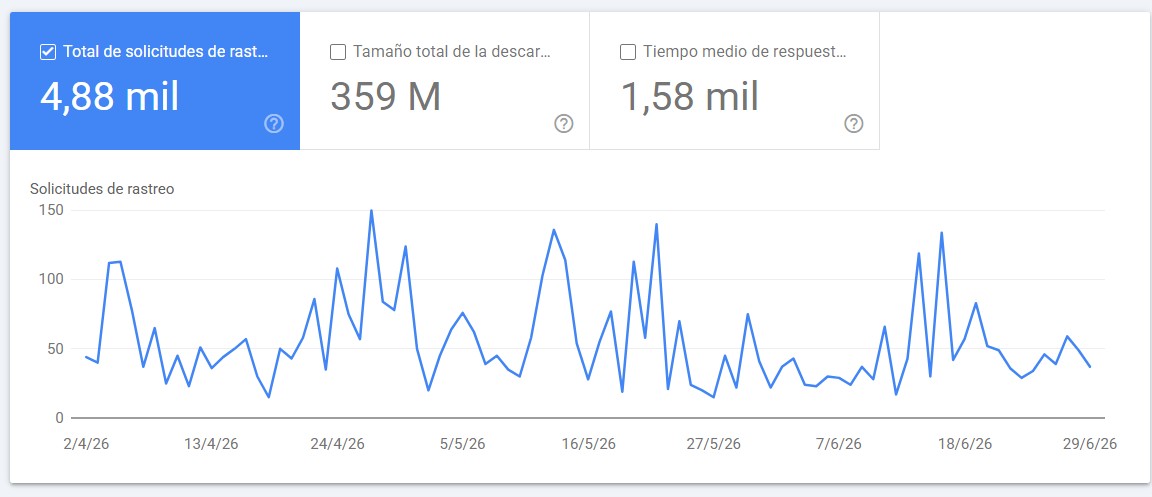Click the 27/5/26 date label

click(x=713, y=444)
